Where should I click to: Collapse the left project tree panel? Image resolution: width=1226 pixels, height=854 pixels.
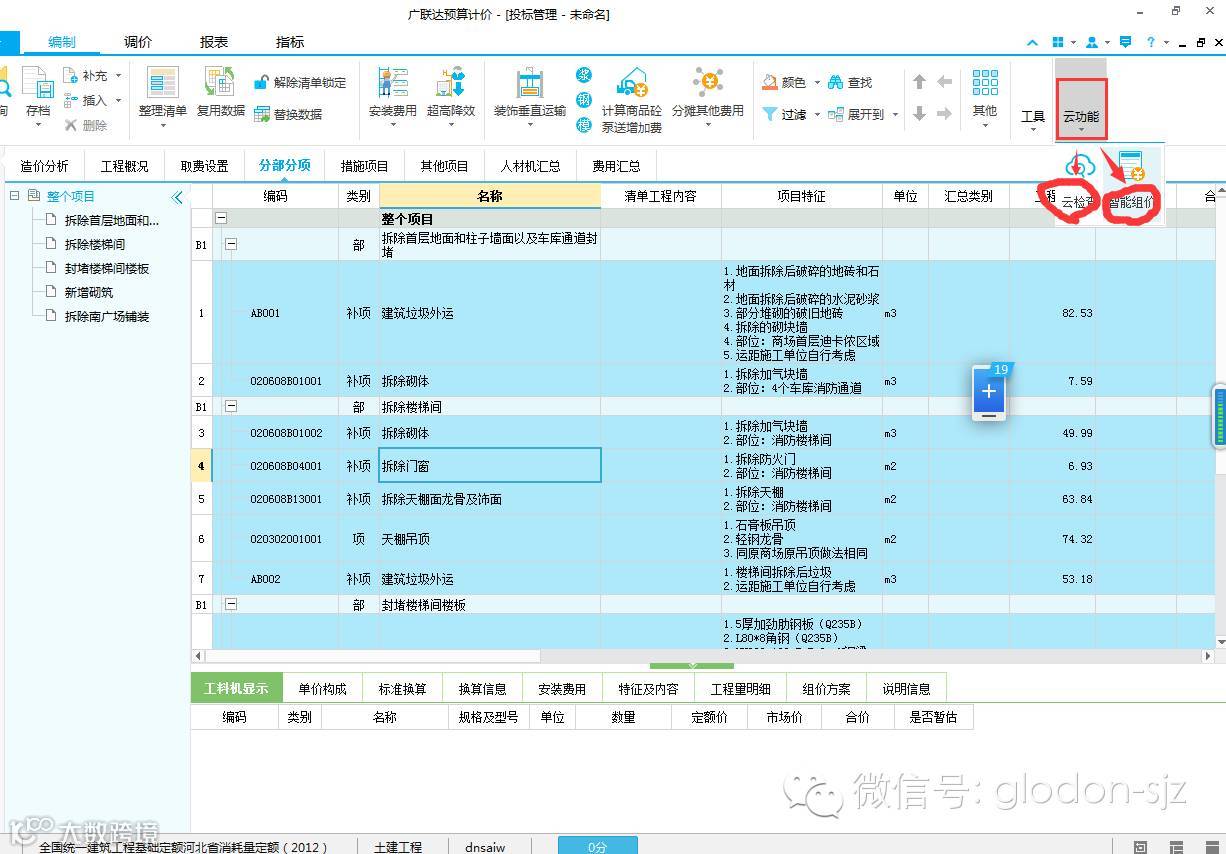click(178, 197)
